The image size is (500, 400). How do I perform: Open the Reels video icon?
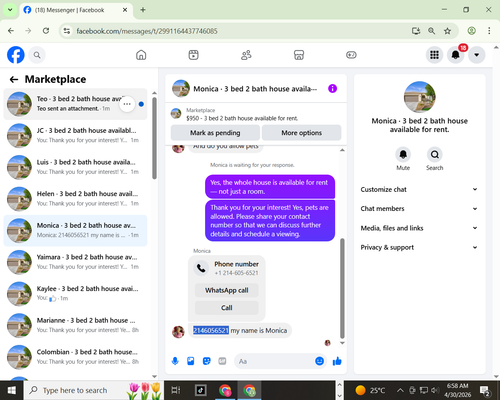click(x=193, y=55)
